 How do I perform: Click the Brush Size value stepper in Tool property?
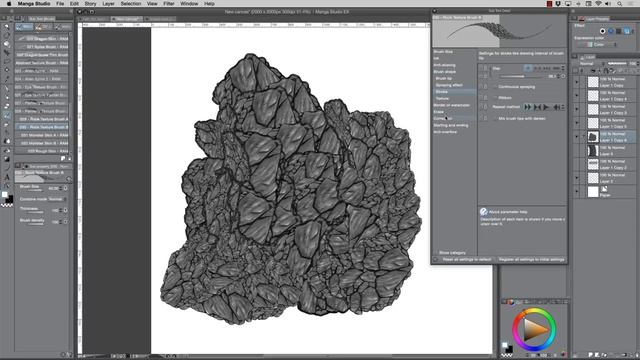pyautogui.click(x=61, y=188)
